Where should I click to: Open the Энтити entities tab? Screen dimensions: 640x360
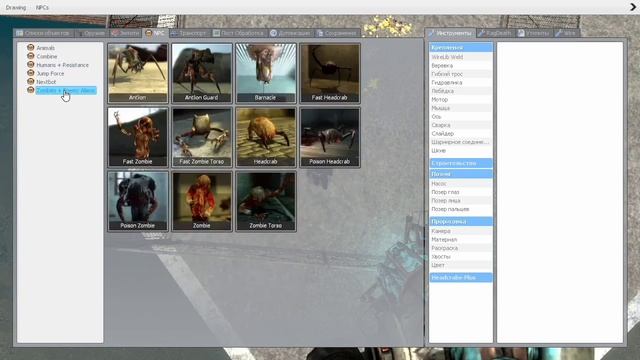pos(126,33)
